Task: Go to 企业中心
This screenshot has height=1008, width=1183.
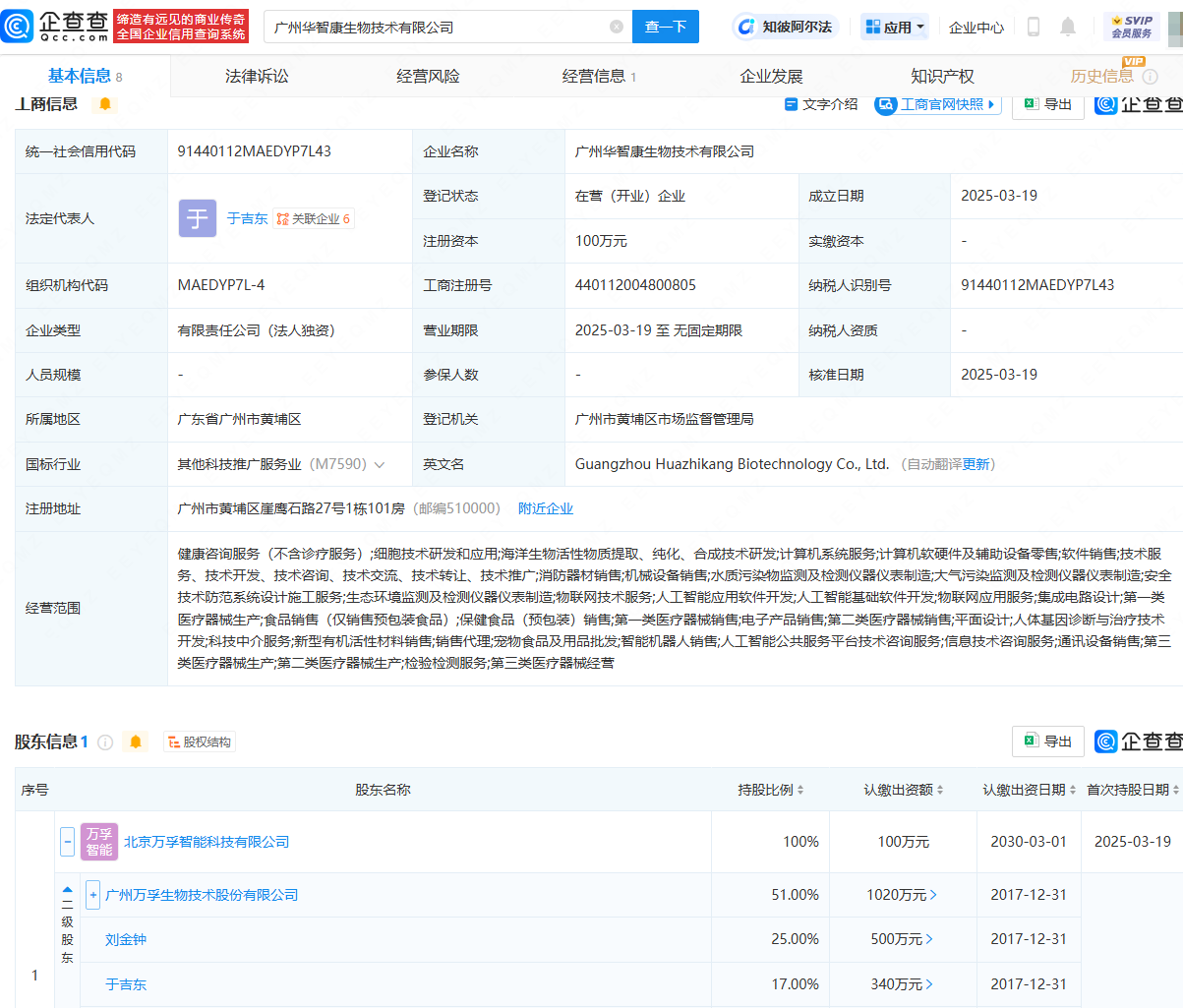Action: [976, 28]
